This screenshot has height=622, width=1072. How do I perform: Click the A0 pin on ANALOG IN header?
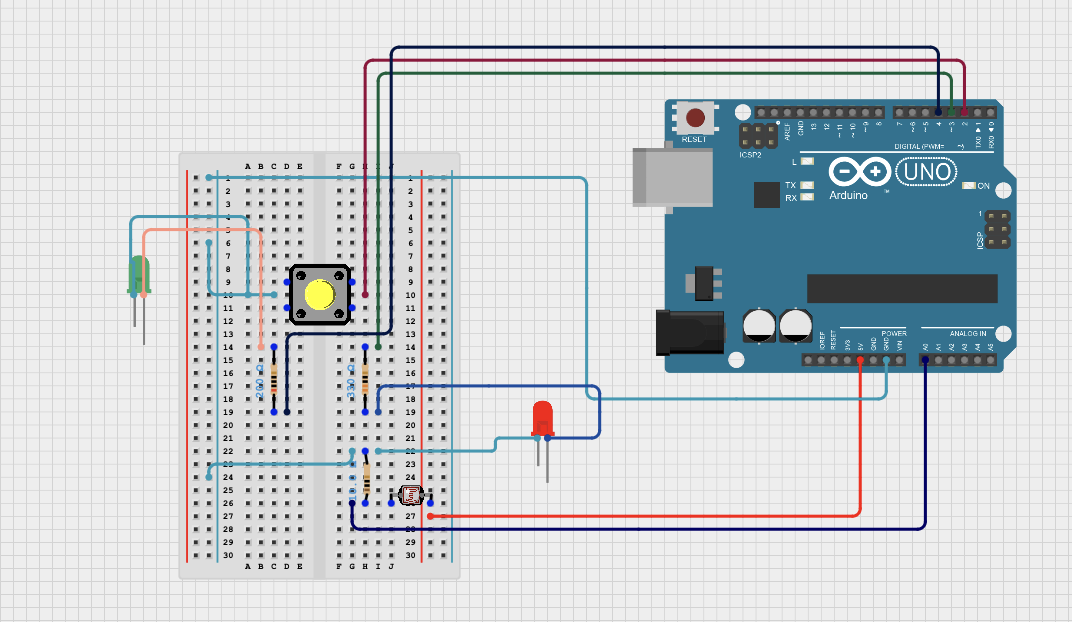click(x=925, y=360)
